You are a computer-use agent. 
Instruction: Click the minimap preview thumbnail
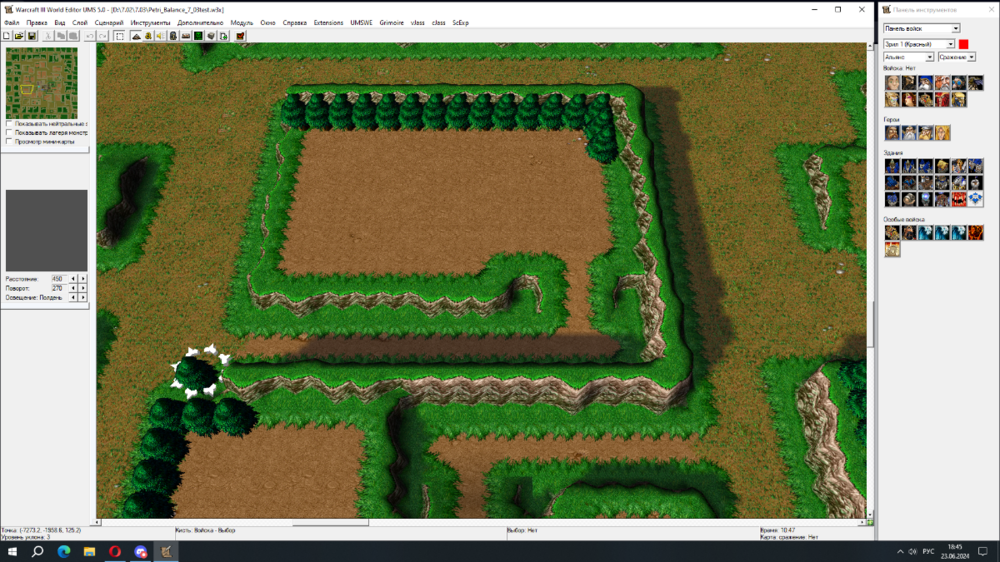(x=41, y=84)
